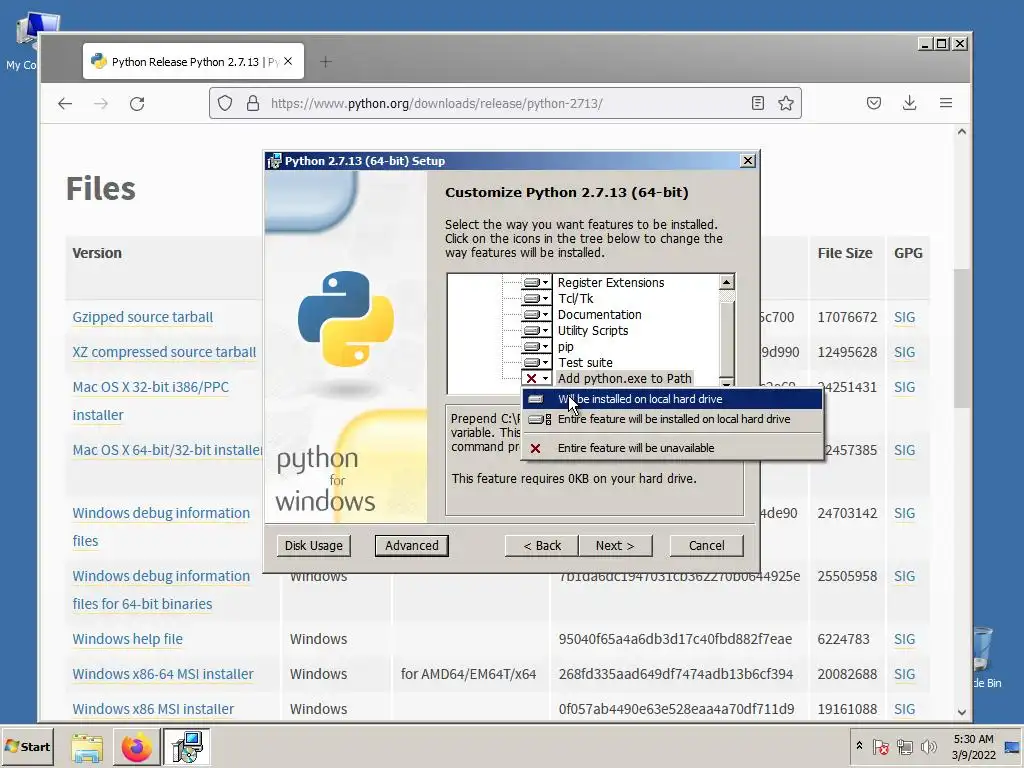Open Firefox downloads panel
The height and width of the screenshot is (768, 1024).
[909, 103]
